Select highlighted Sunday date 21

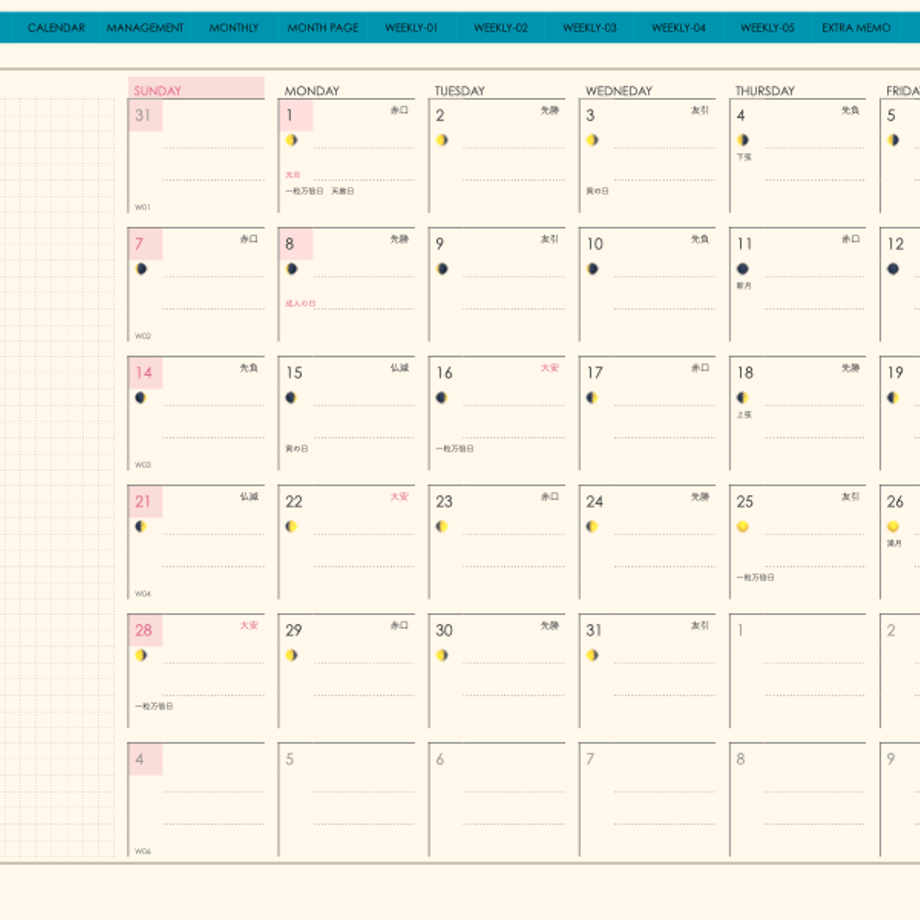[x=144, y=502]
